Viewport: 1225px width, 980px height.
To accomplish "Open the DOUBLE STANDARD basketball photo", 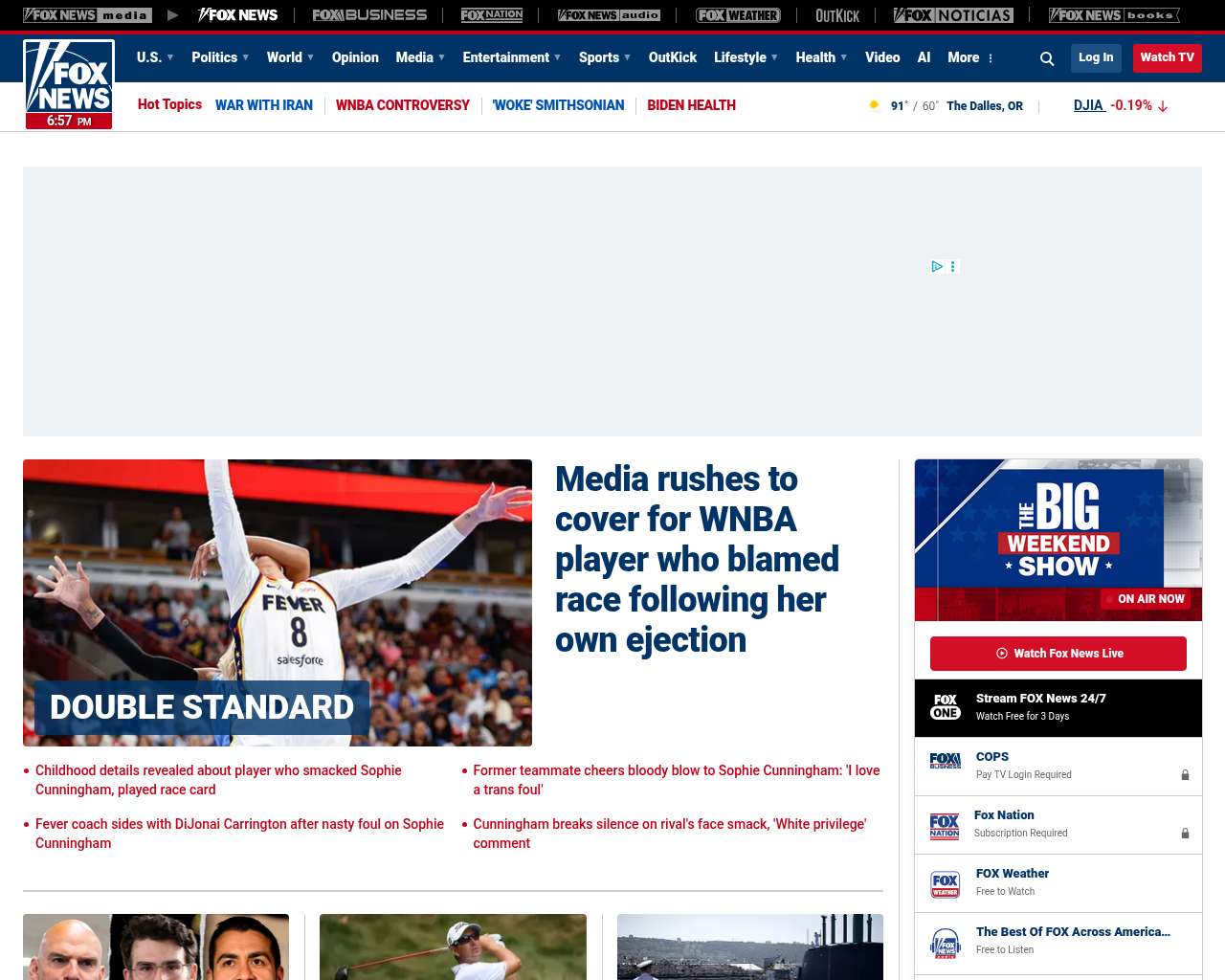I will point(278,603).
